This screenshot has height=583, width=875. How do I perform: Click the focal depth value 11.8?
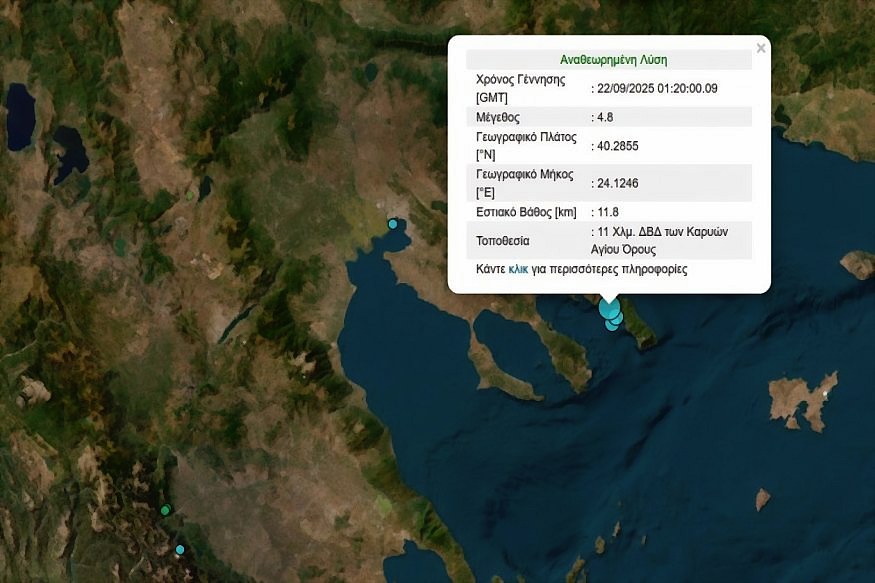(x=607, y=212)
